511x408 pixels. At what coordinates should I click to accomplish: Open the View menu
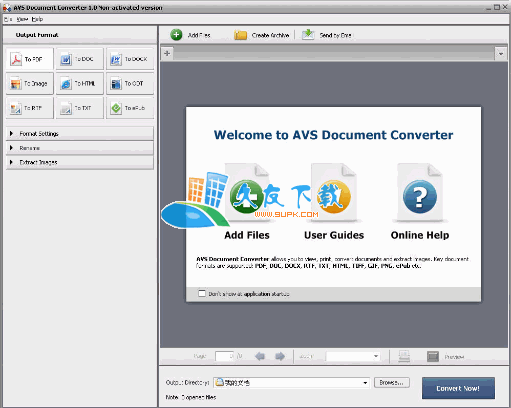click(x=22, y=19)
